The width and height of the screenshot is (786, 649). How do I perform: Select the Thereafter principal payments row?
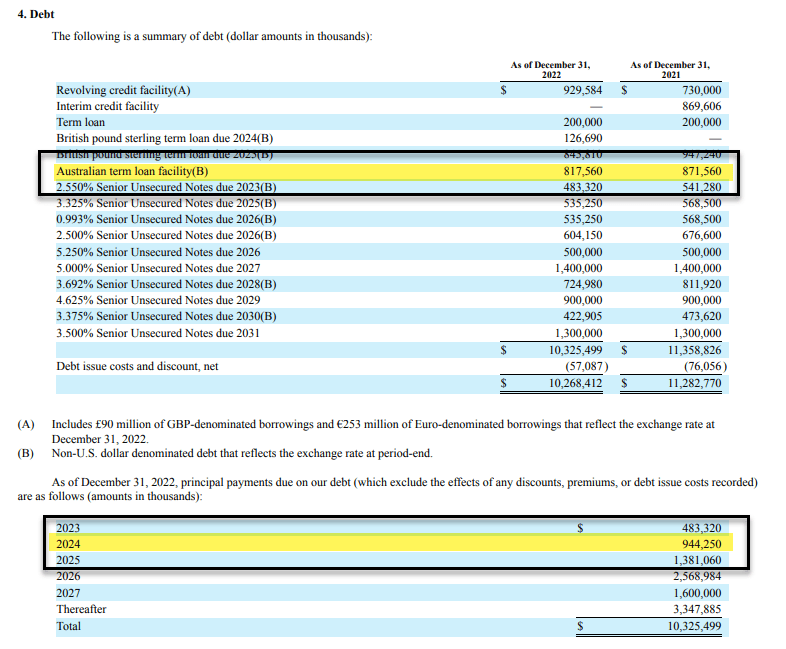pyautogui.click(x=392, y=609)
